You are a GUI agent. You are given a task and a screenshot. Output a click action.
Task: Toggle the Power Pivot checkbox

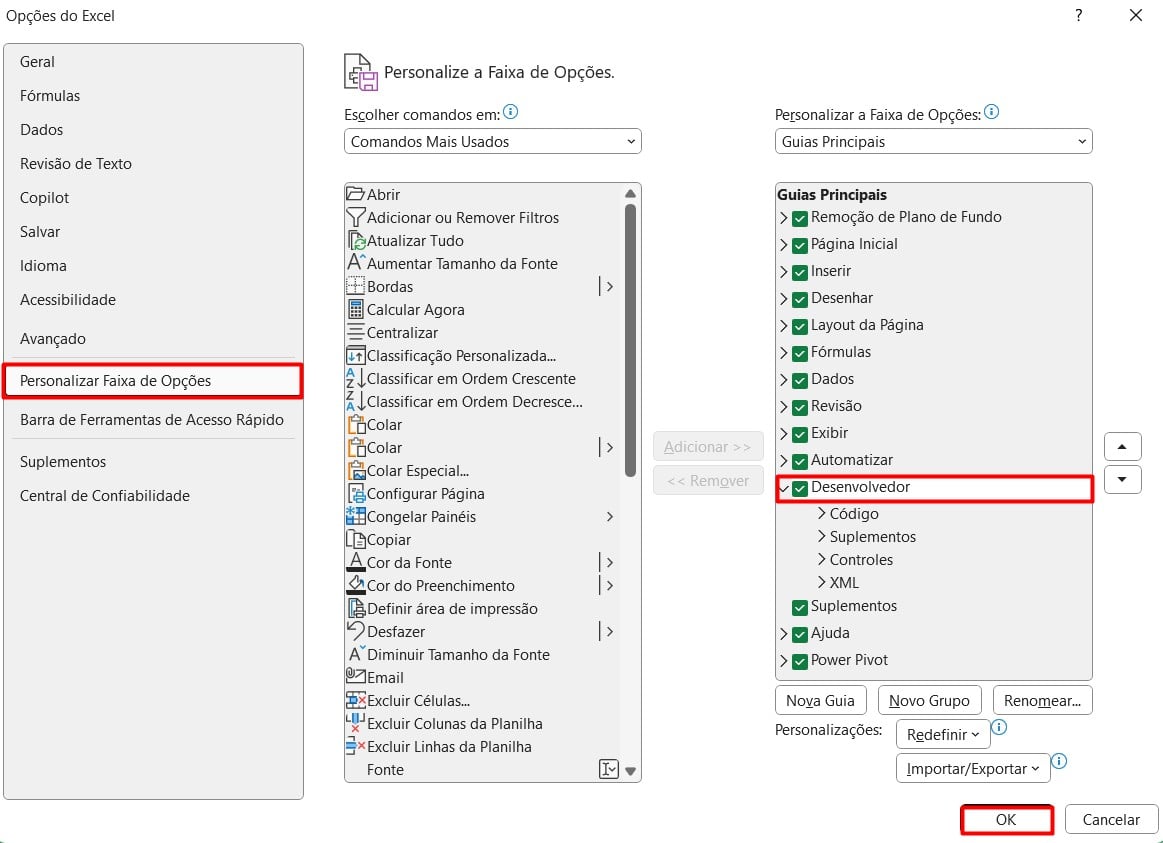click(x=800, y=661)
